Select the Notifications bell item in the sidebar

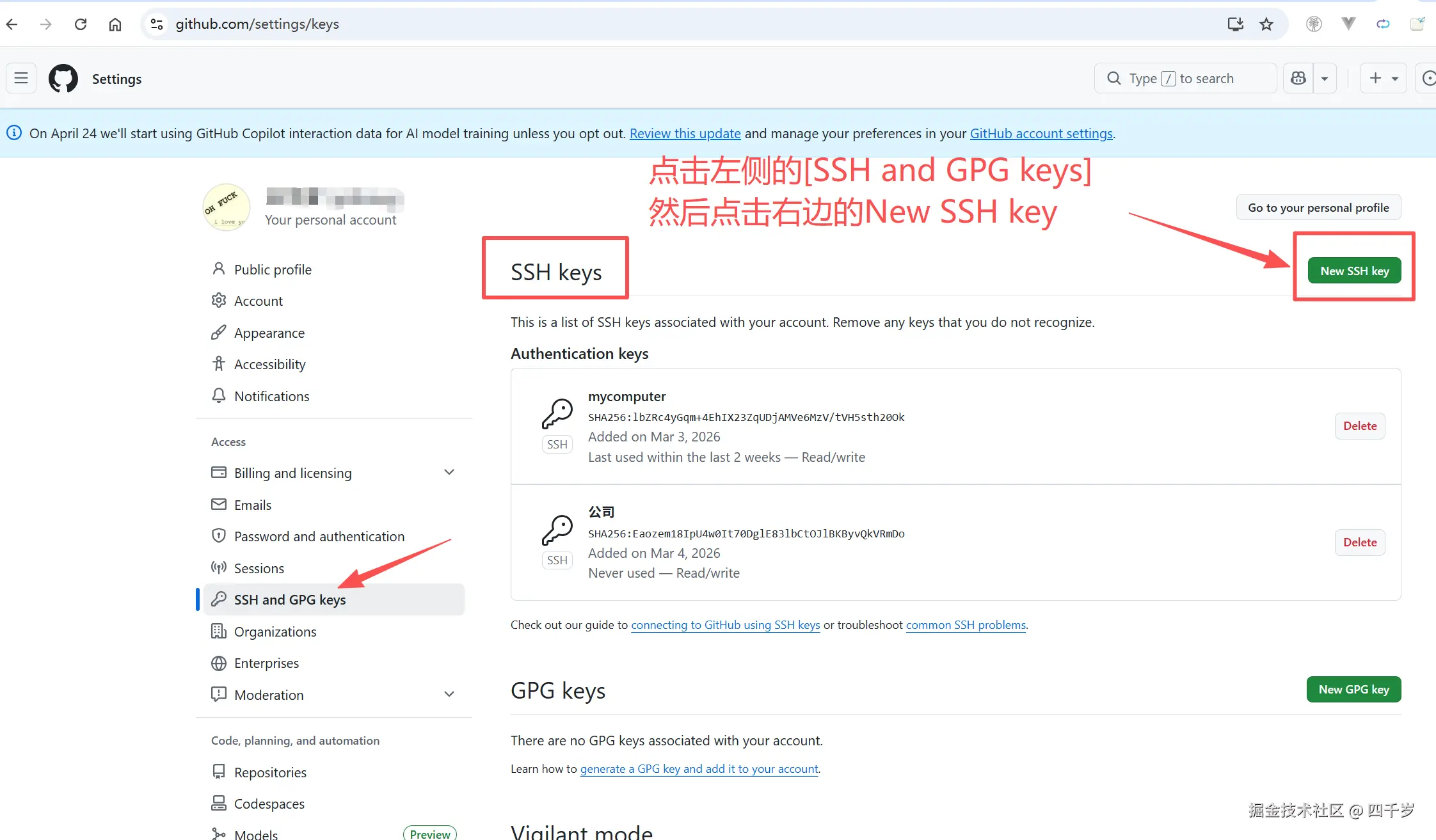tap(271, 396)
